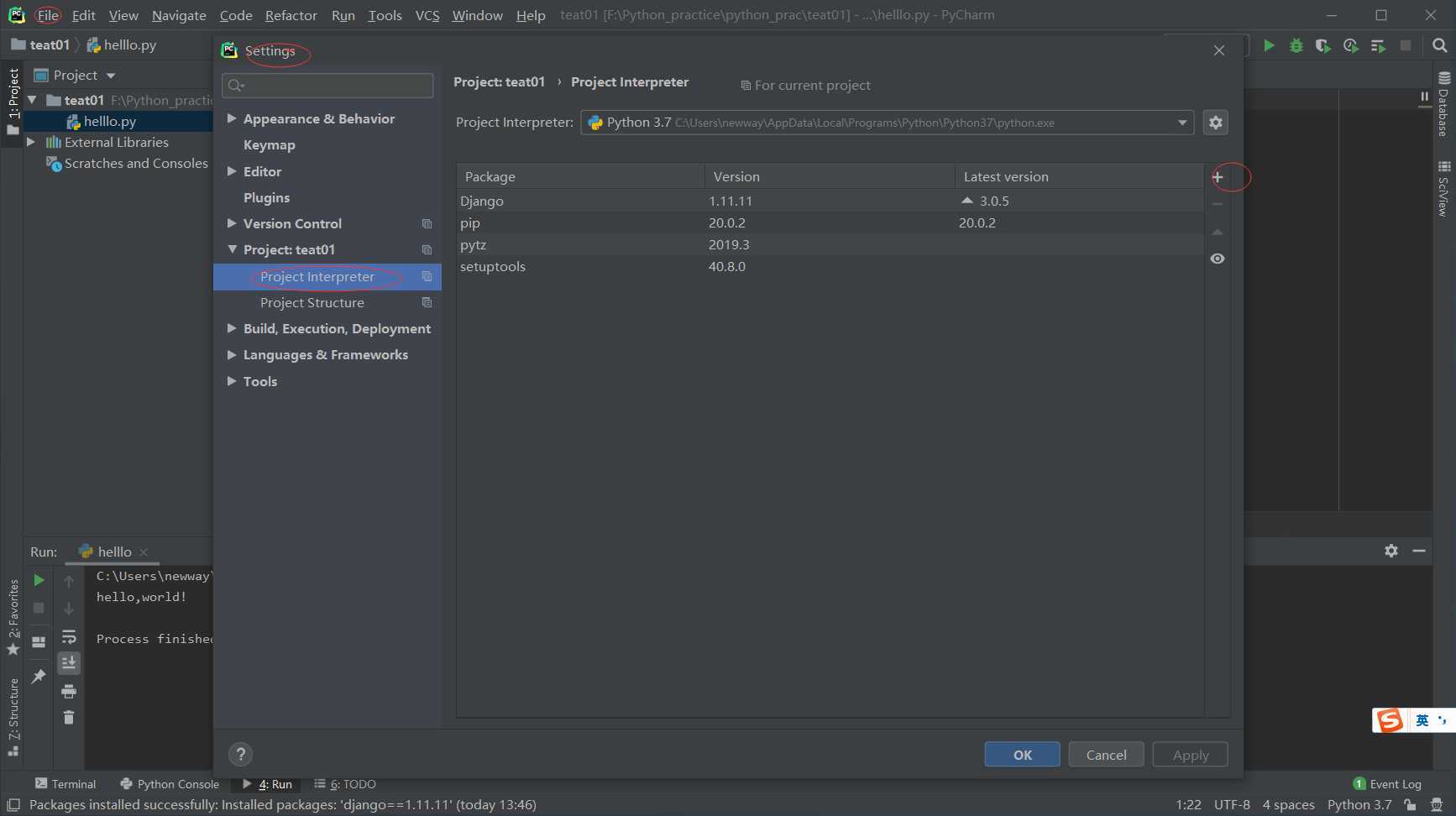Expand Version Control settings section
Viewport: 1456px width, 816px height.
click(231, 223)
